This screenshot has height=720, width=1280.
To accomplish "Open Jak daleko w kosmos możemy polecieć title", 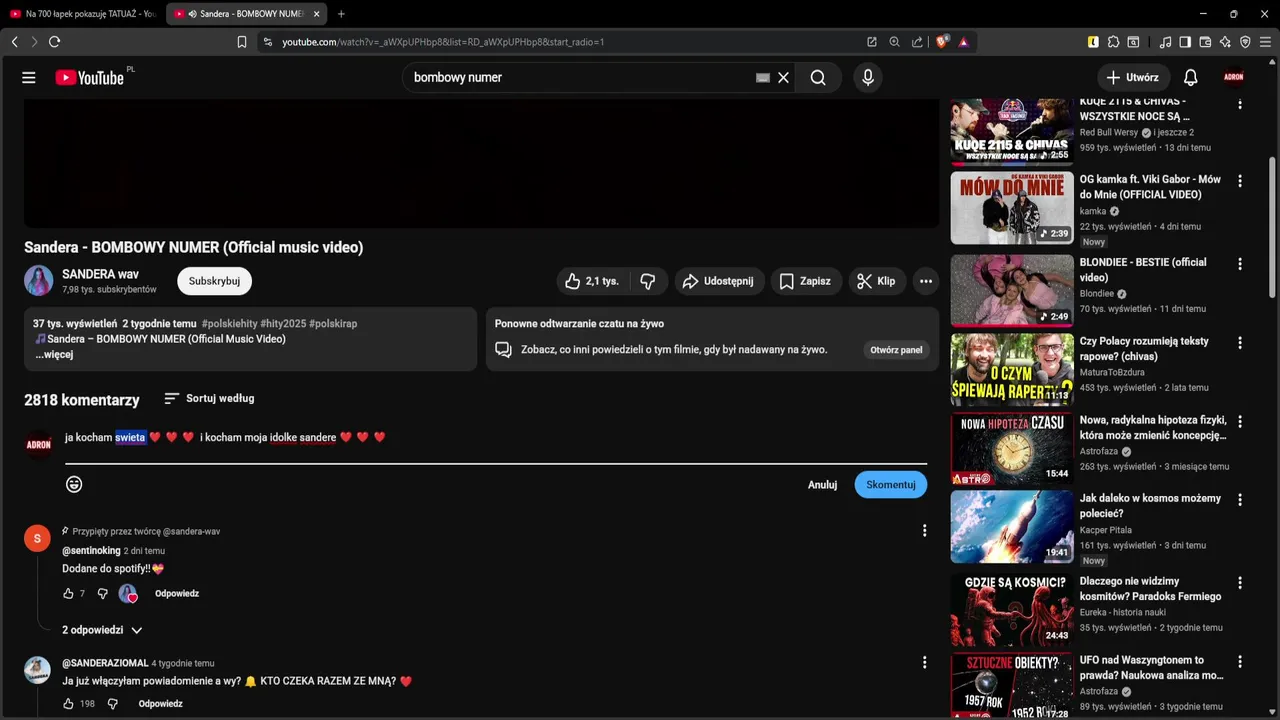I will point(1150,506).
